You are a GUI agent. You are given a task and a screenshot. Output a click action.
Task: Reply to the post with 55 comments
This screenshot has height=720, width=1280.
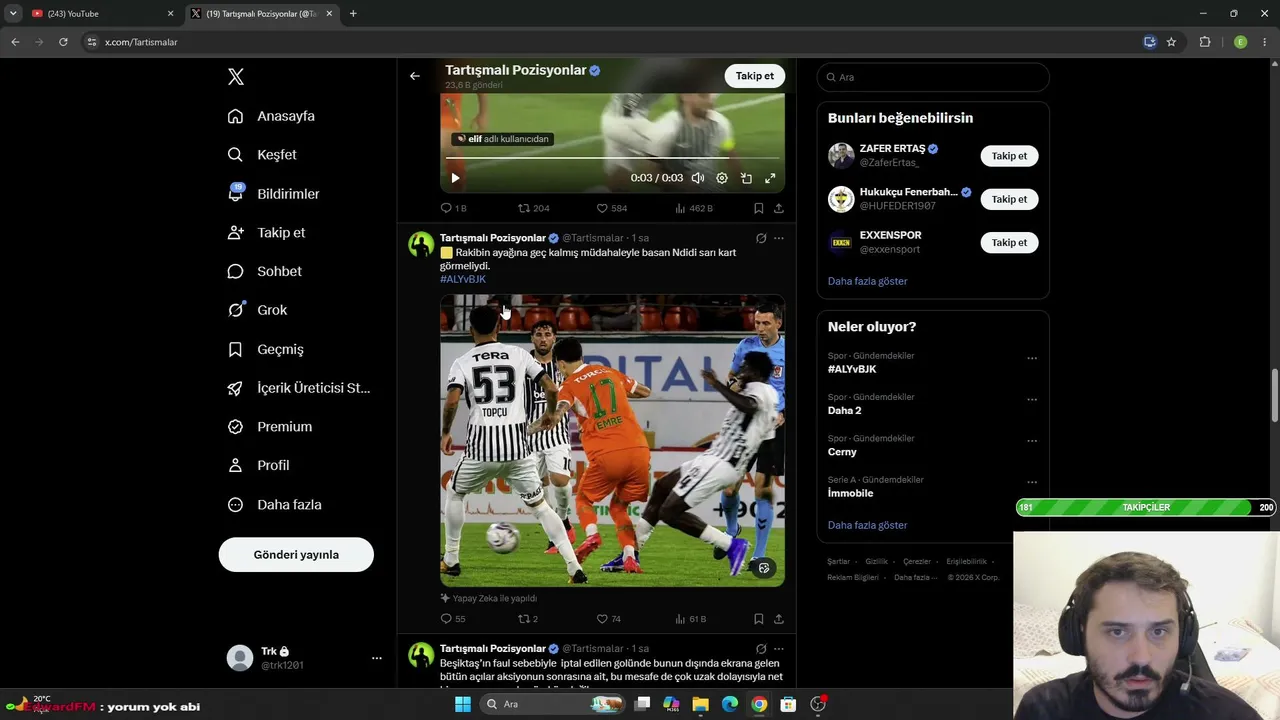(x=453, y=619)
